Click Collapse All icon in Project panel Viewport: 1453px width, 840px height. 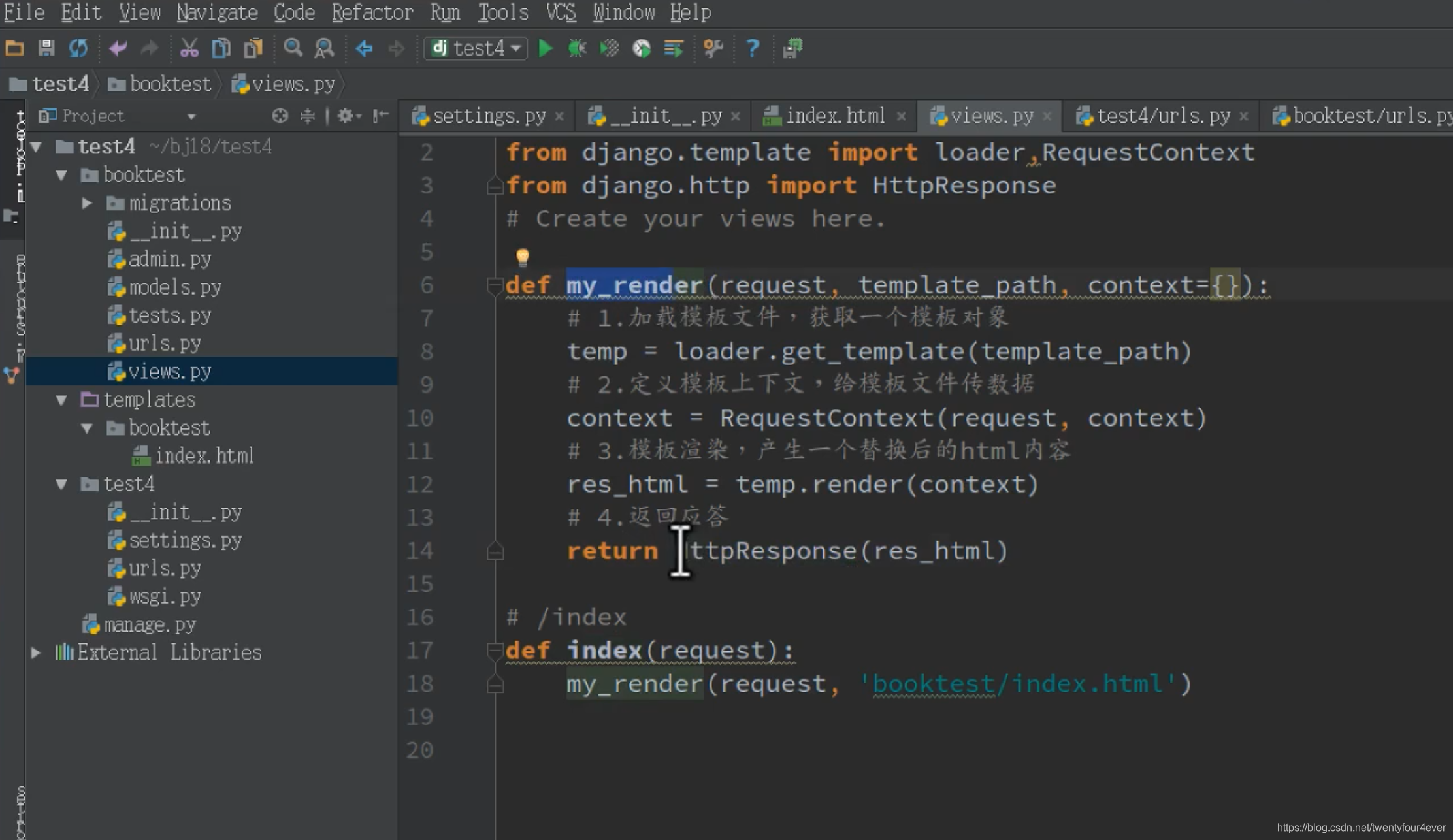coord(308,116)
